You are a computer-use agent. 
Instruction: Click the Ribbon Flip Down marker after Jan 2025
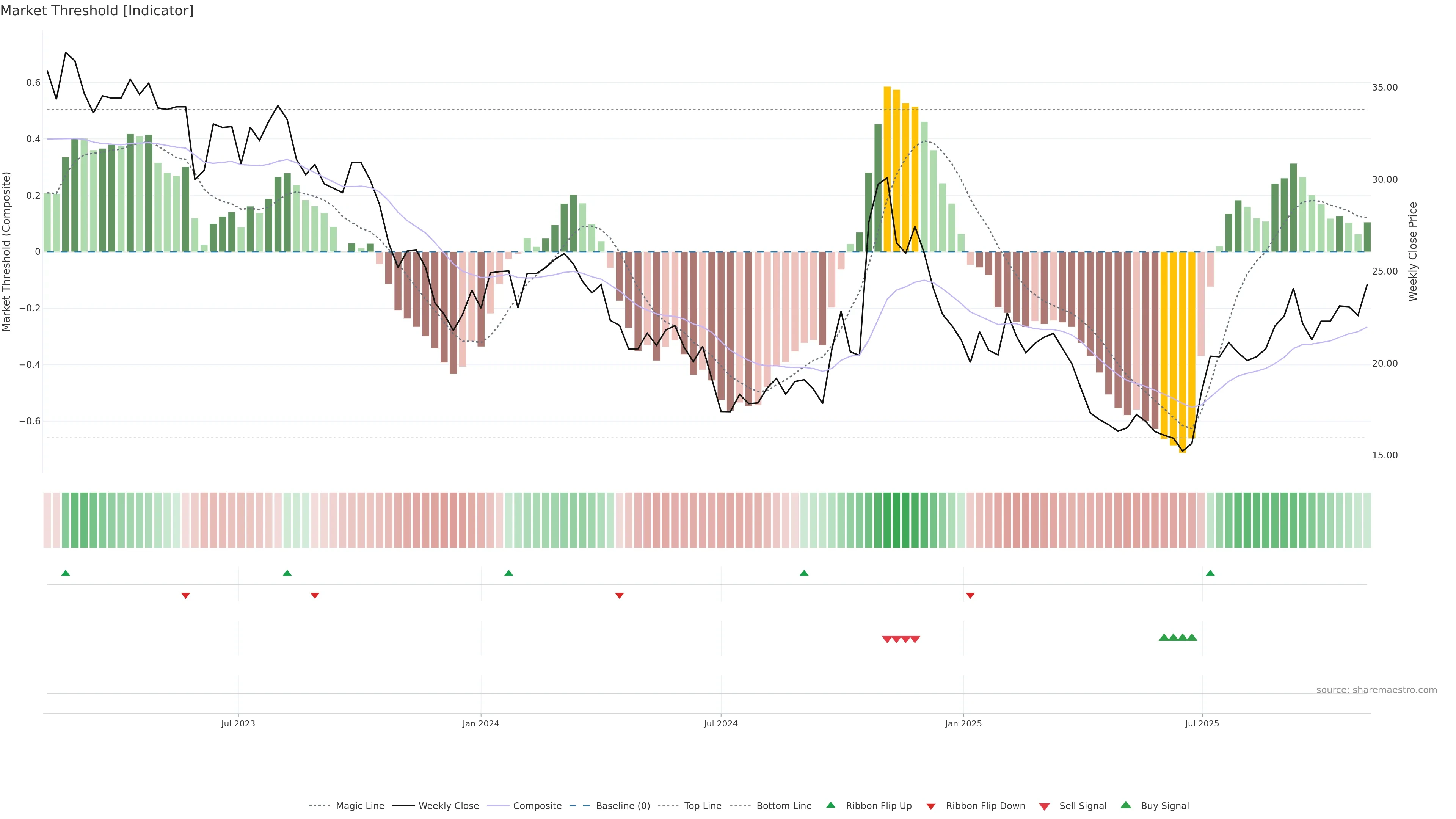[970, 595]
